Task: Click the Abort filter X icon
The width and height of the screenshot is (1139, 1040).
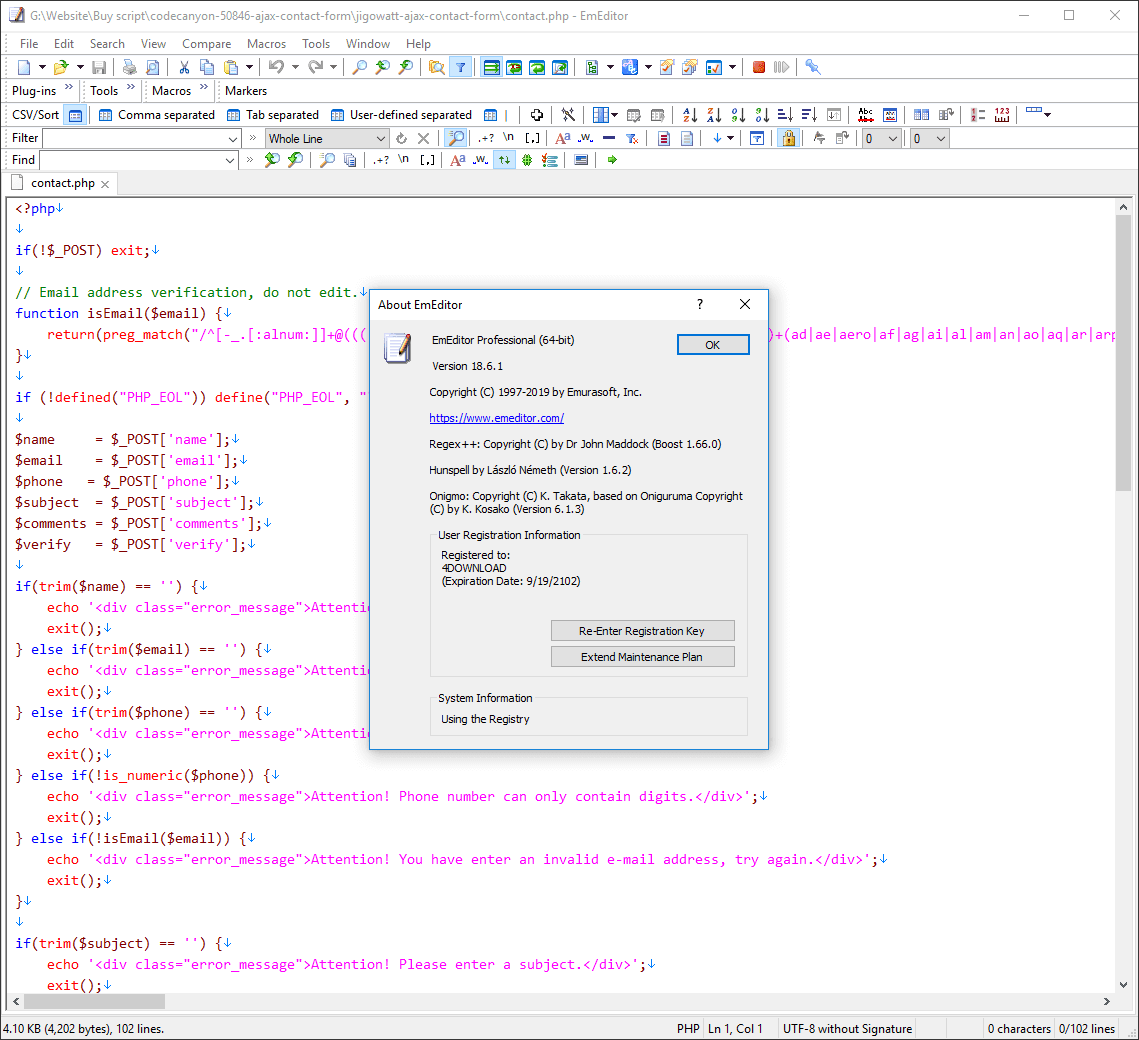Action: pos(423,139)
